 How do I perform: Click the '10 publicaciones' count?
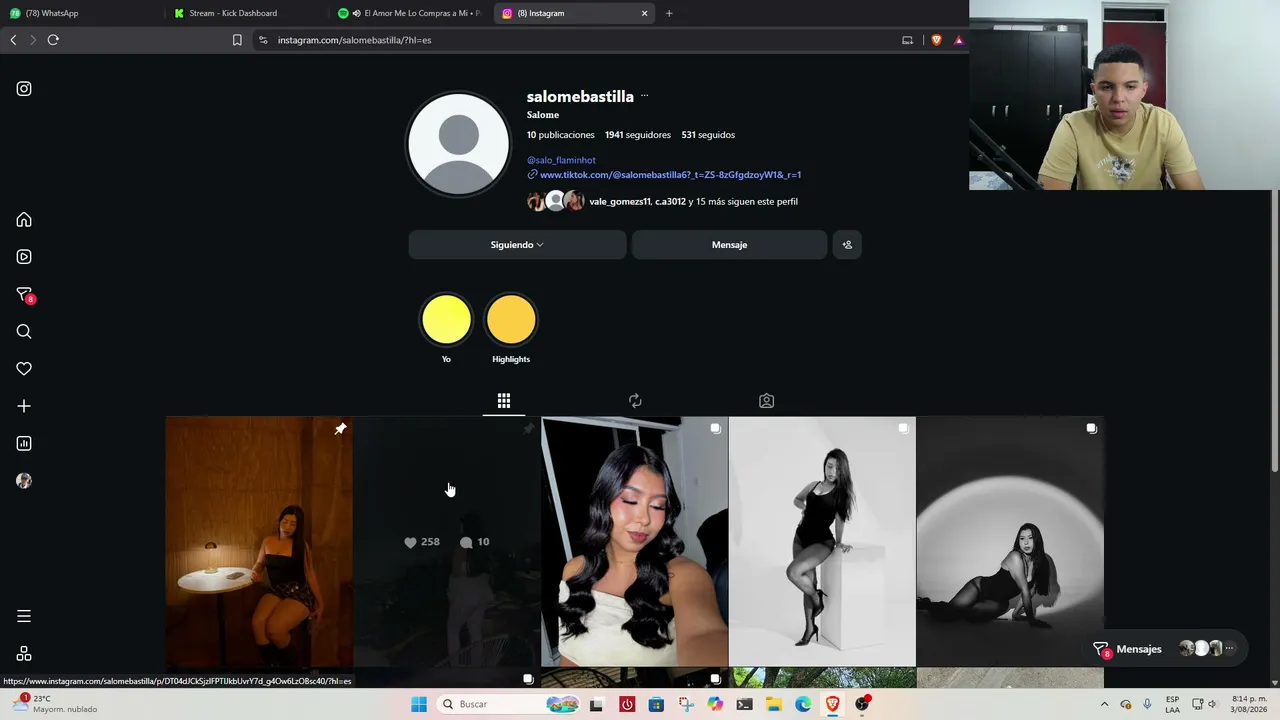click(561, 135)
